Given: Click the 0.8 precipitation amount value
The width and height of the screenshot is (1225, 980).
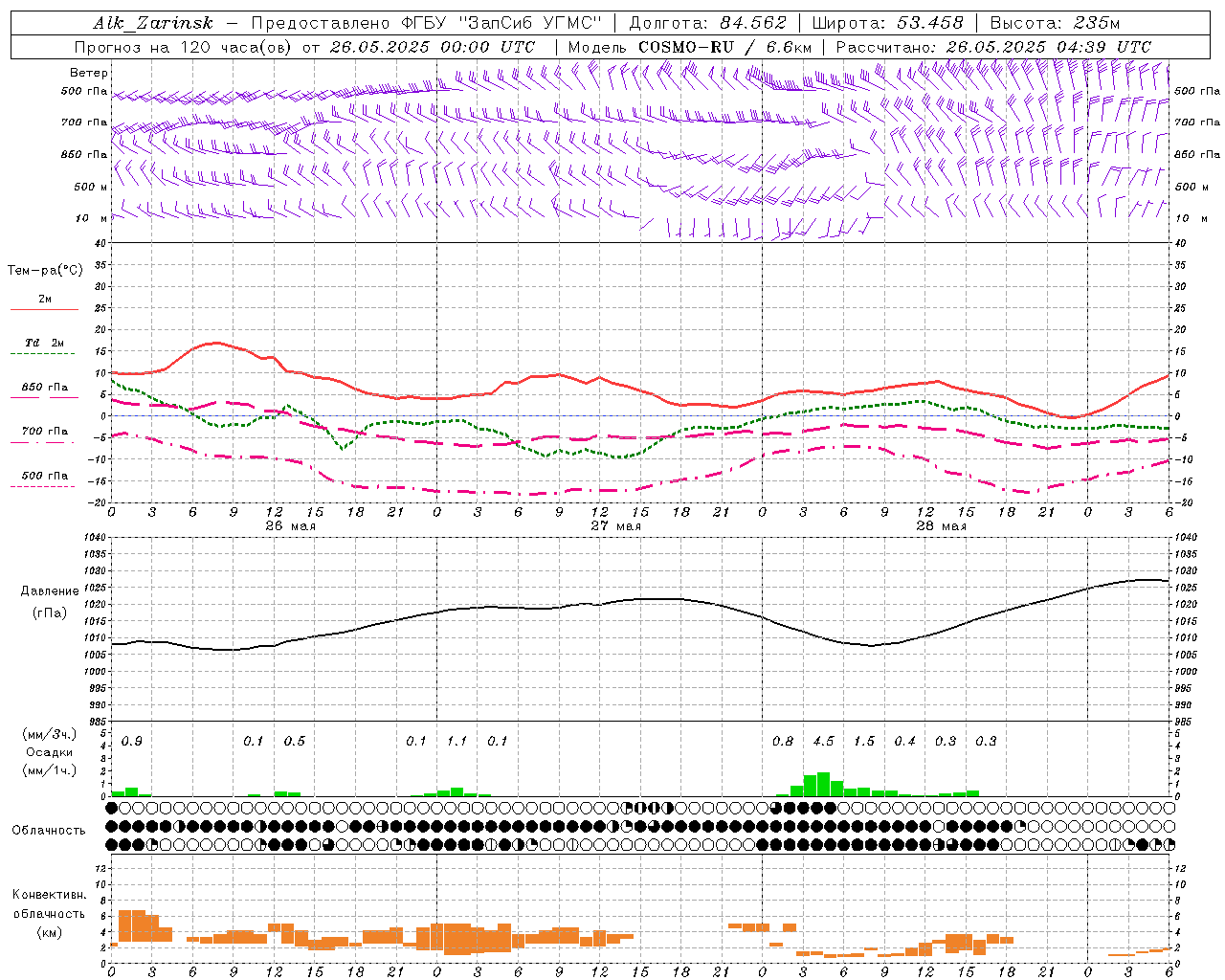Looking at the screenshot, I should click(x=783, y=742).
